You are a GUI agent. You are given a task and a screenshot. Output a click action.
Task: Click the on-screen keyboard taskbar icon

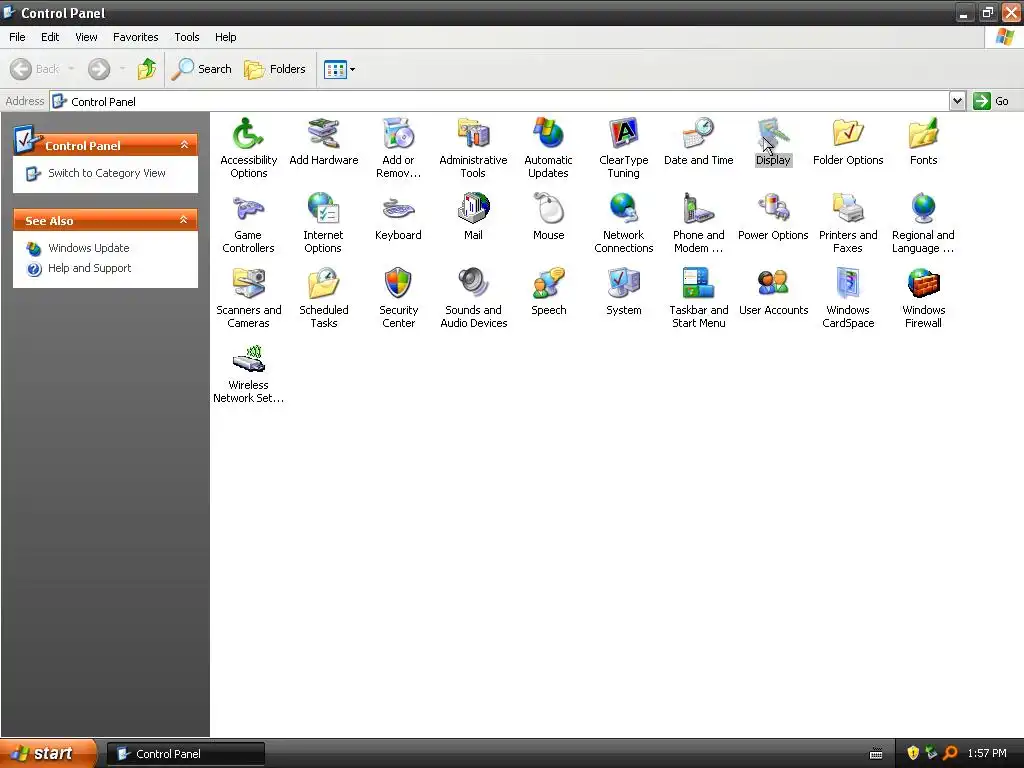876,754
